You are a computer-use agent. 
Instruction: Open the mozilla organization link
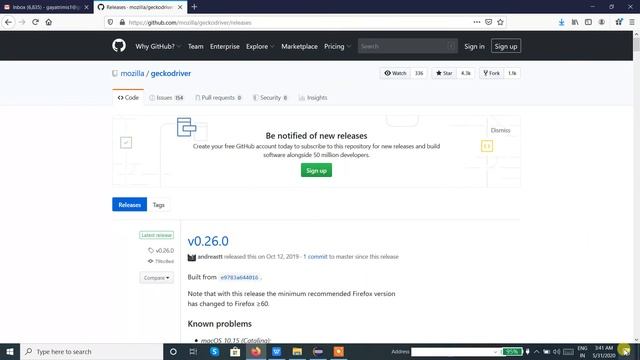coord(132,73)
